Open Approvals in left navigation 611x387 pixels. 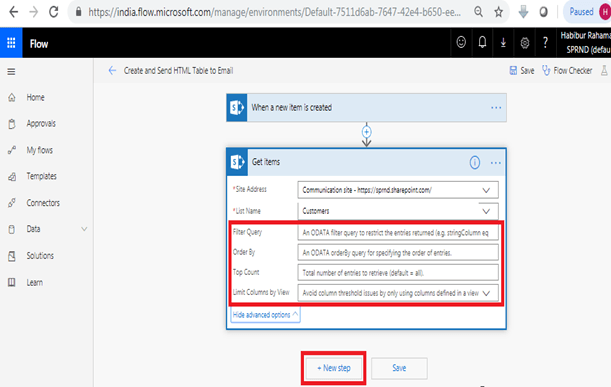coord(41,124)
